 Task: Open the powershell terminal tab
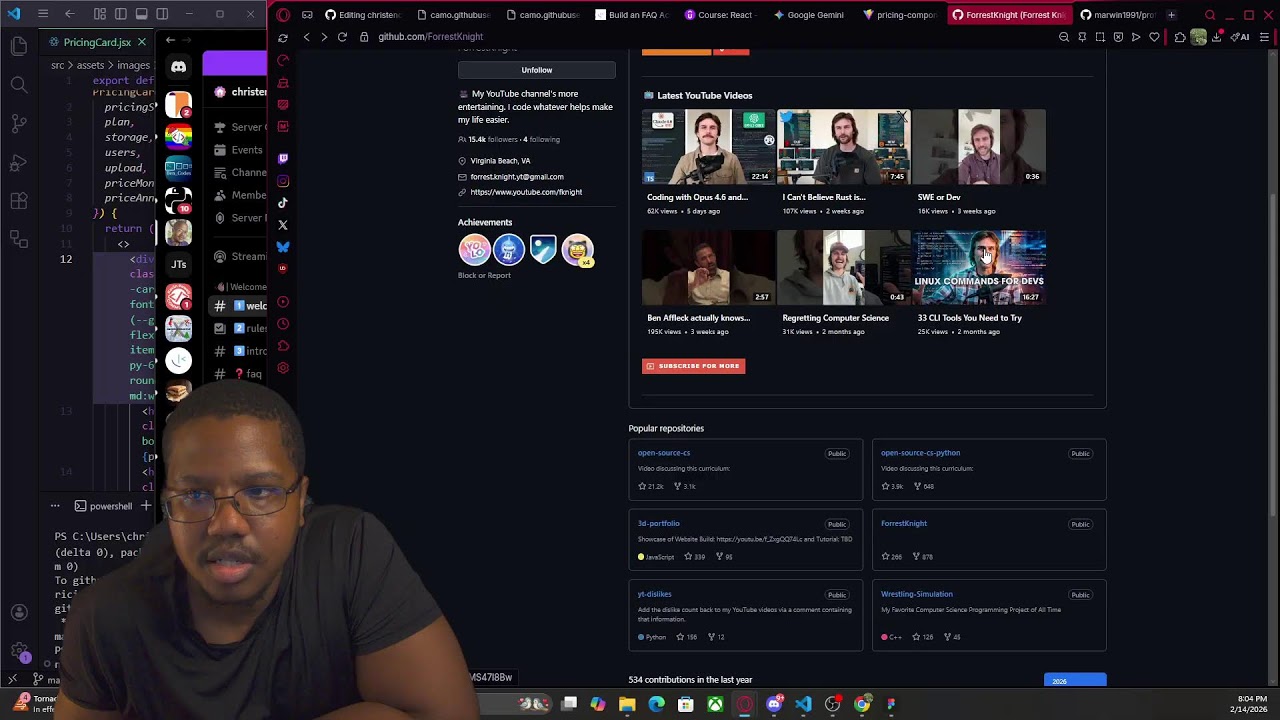104,506
